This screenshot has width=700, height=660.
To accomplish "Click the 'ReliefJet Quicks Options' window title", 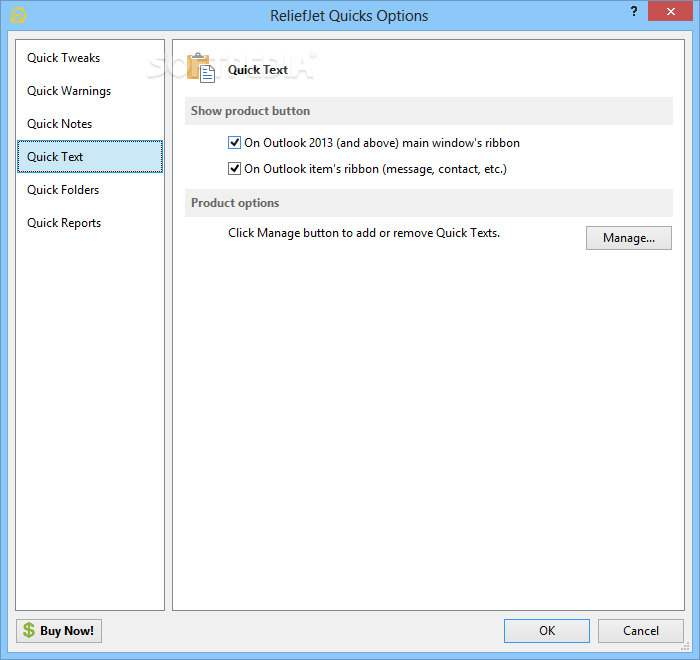I will tap(349, 16).
